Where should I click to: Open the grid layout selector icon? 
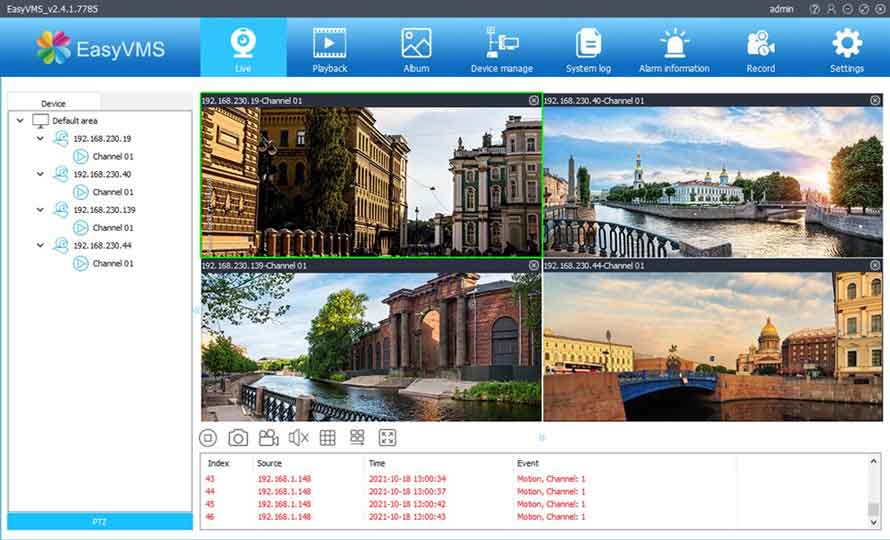[x=327, y=438]
